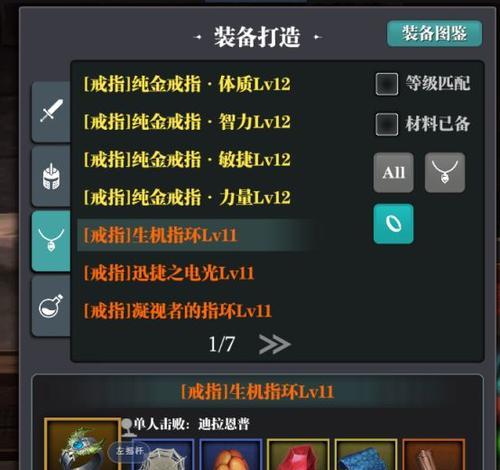The width and height of the screenshot is (500, 470).
Task: Select the red gem material icon
Action: coord(298,455)
